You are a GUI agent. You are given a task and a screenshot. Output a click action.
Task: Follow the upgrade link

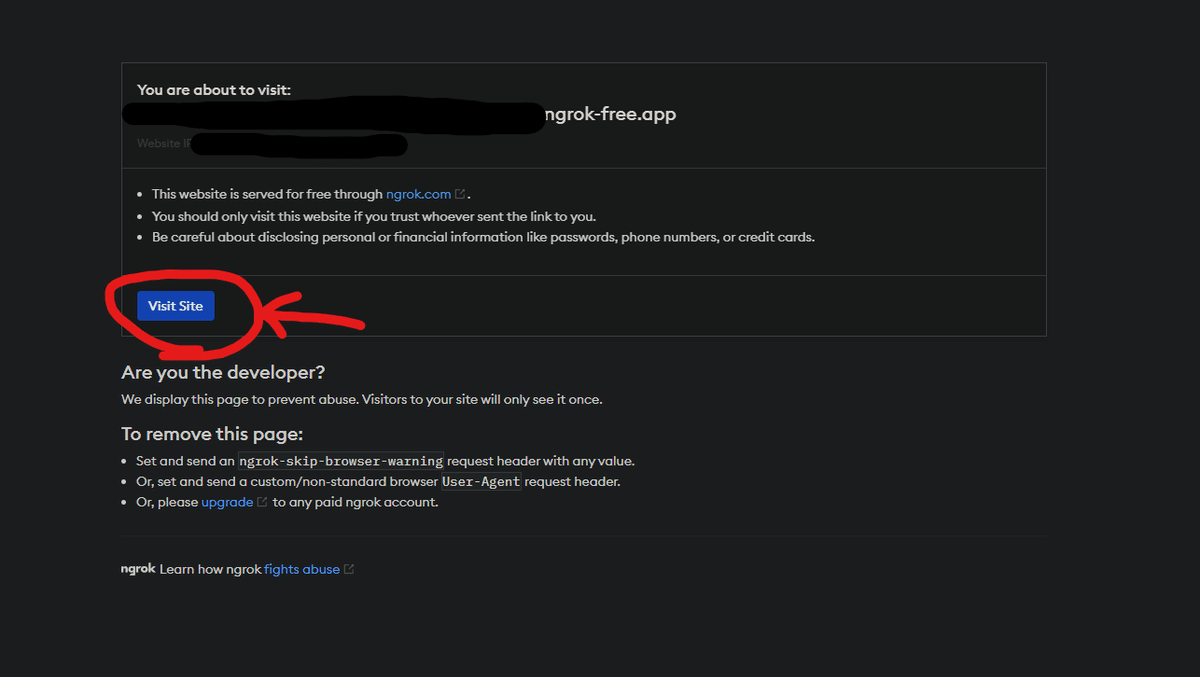(x=227, y=502)
